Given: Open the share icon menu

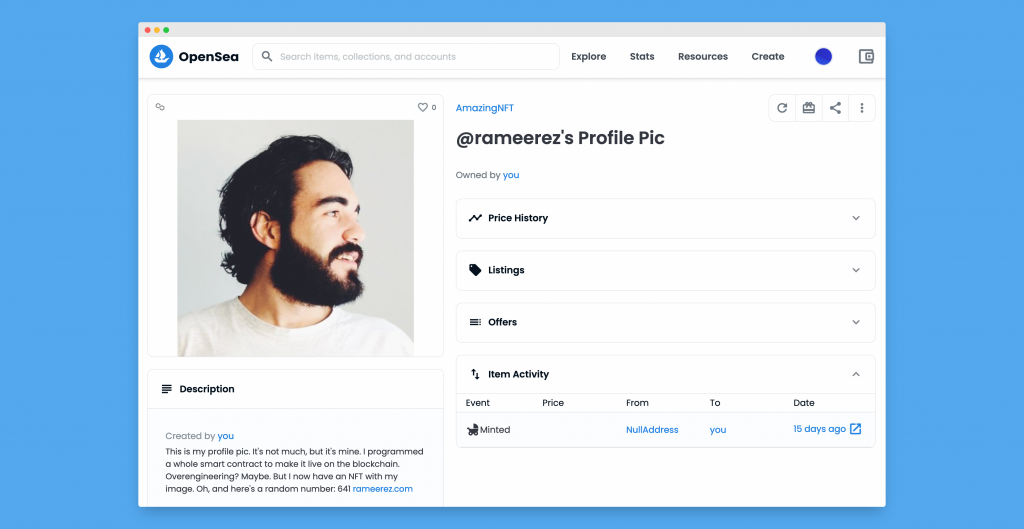Looking at the screenshot, I should click(x=835, y=108).
